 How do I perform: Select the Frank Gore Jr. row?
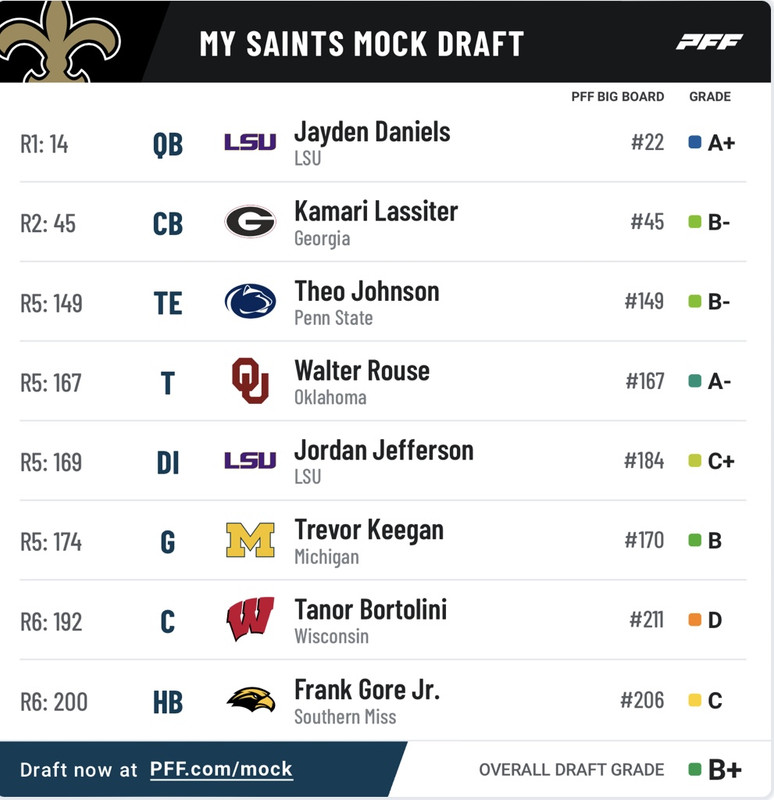pos(383,701)
